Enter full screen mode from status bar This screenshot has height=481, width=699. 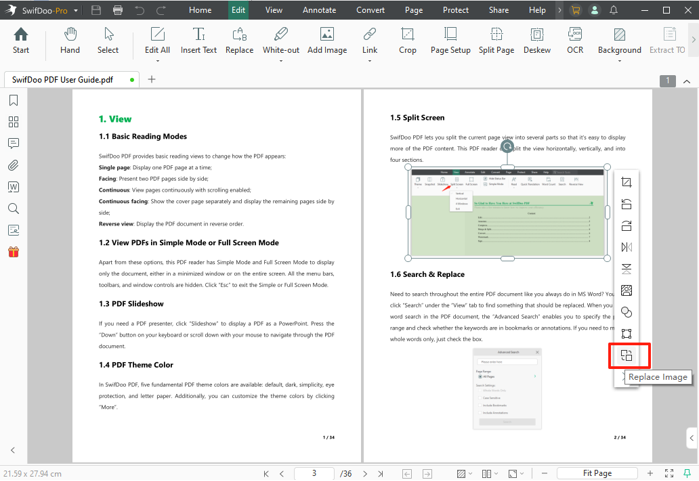669,473
